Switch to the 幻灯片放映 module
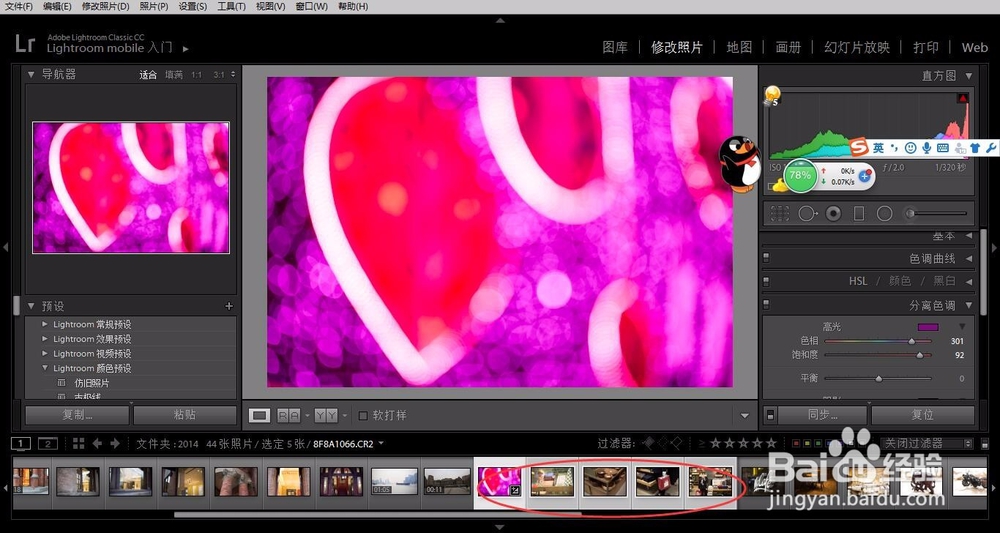 pyautogui.click(x=857, y=47)
